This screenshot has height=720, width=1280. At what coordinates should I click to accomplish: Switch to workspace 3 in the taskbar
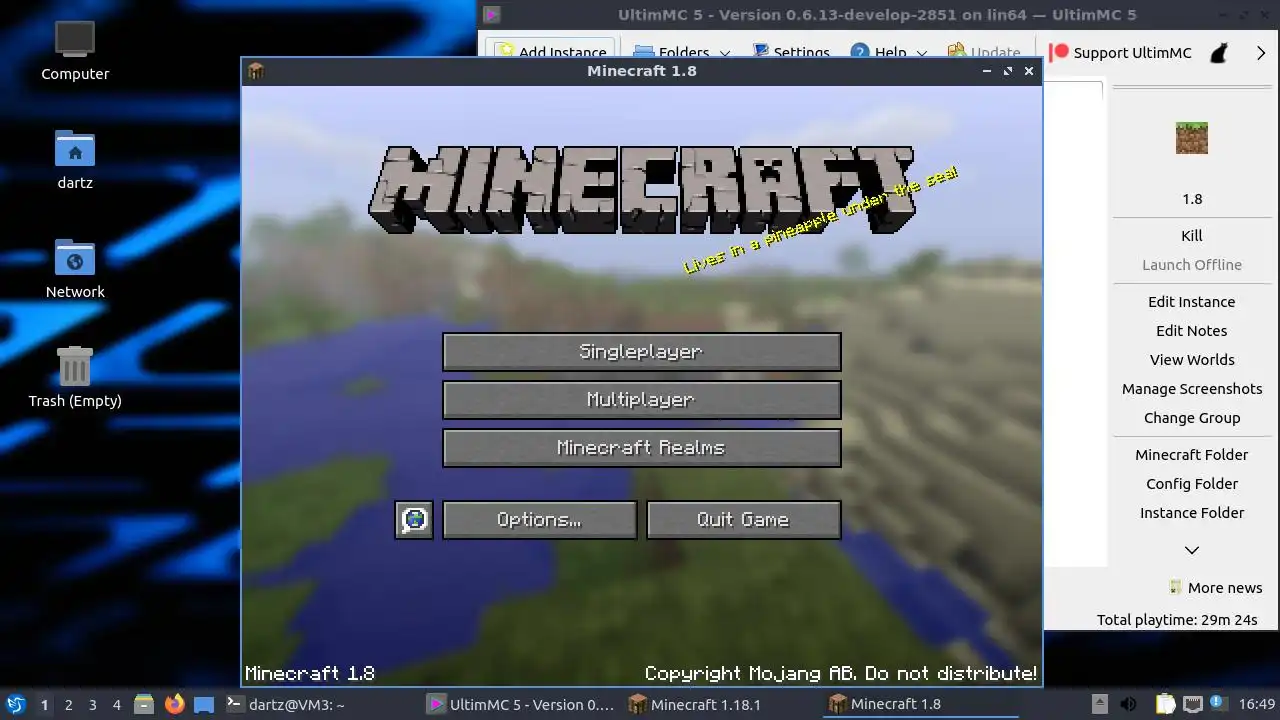click(92, 704)
